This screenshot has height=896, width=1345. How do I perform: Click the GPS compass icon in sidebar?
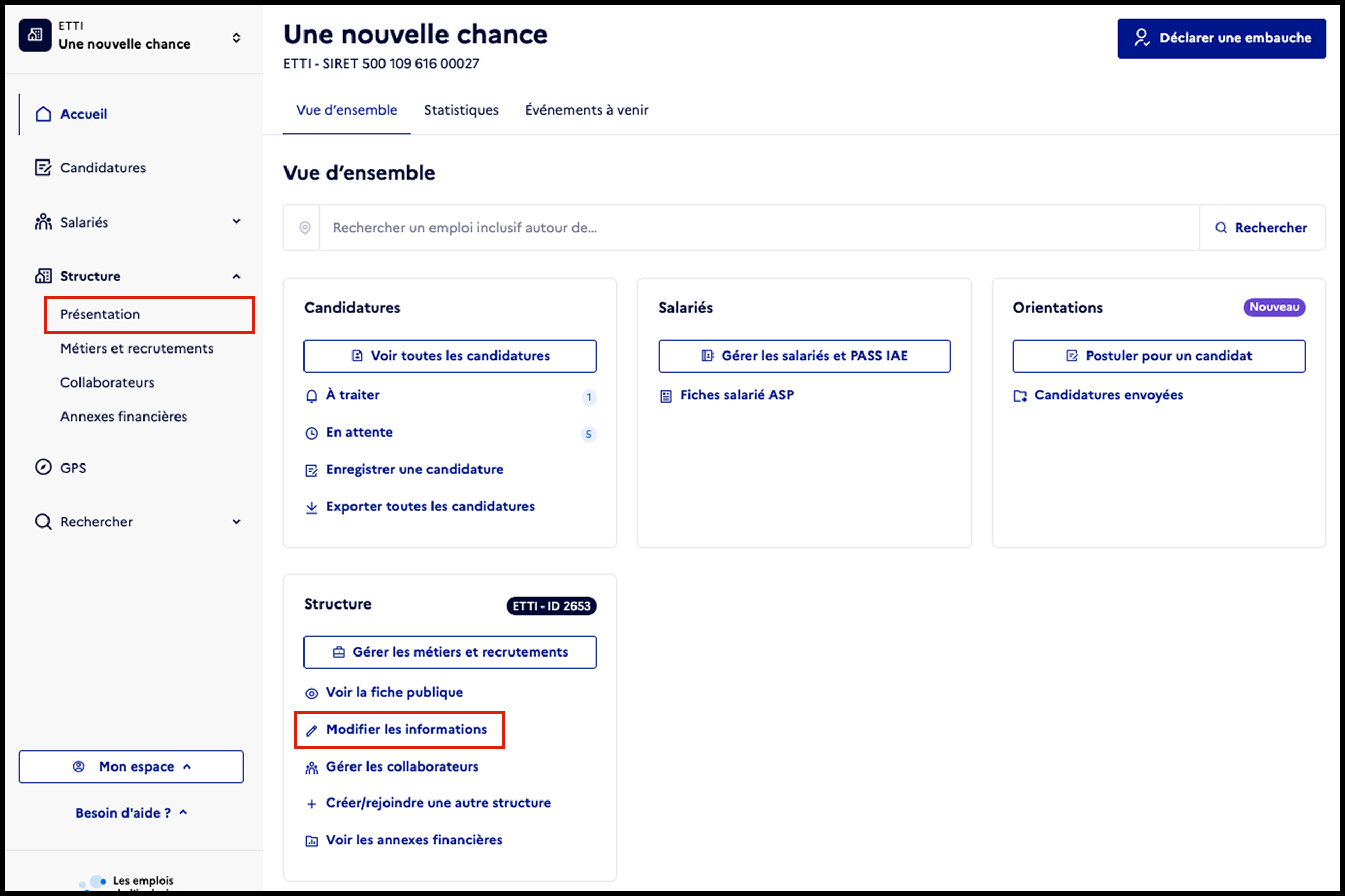(x=43, y=467)
